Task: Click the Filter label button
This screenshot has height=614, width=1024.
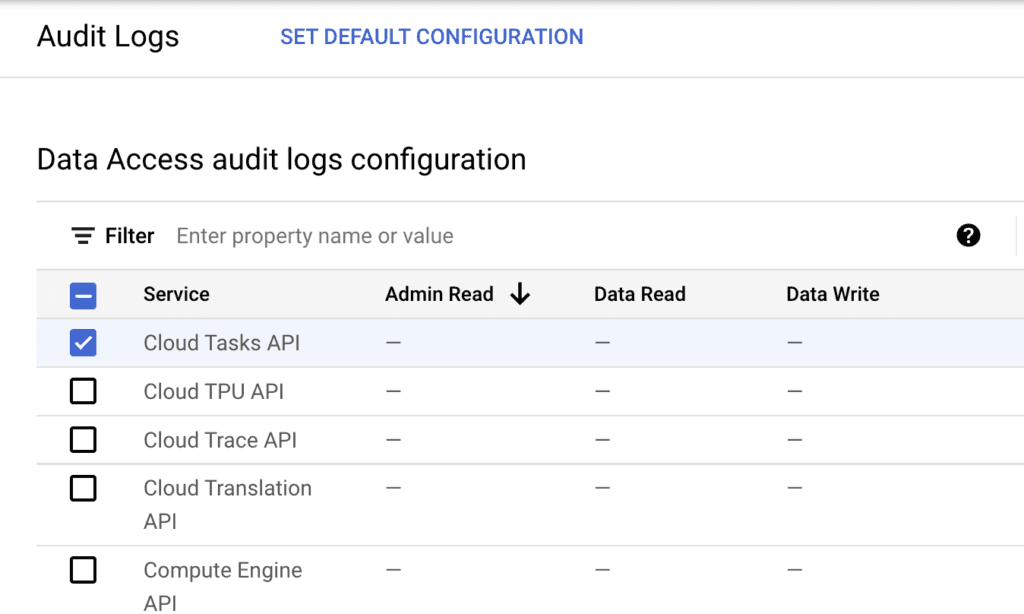Action: [x=130, y=236]
